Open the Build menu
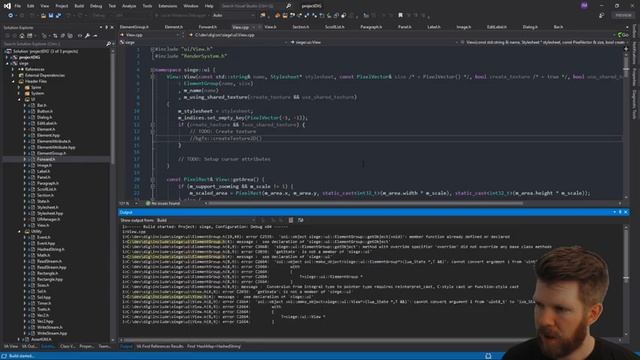The height and width of the screenshot is (360, 640). (x=79, y=6)
